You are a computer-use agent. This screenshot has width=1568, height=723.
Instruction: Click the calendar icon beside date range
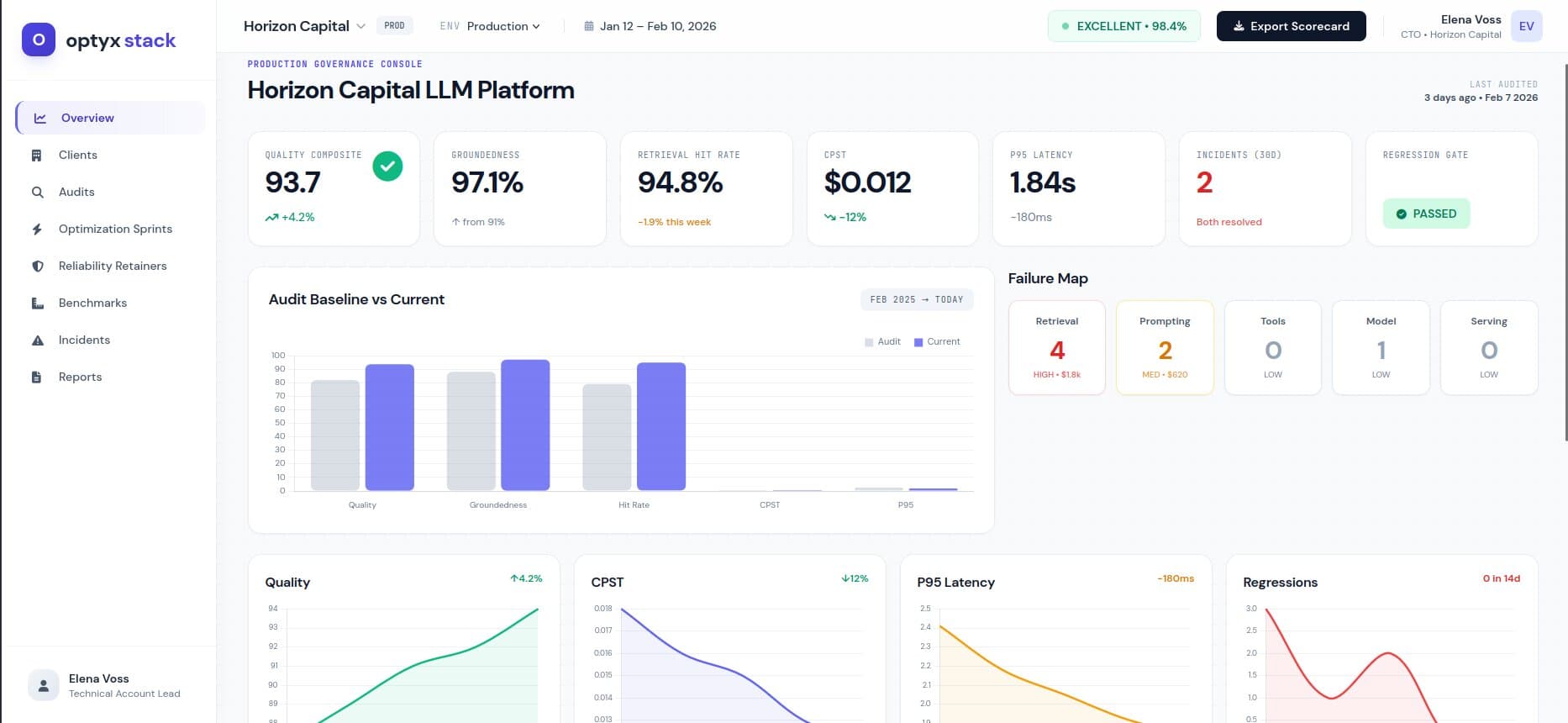click(x=589, y=26)
